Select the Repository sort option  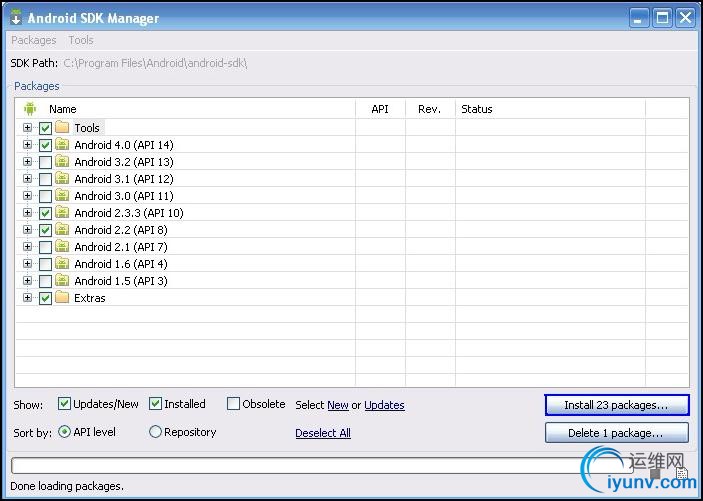[155, 432]
